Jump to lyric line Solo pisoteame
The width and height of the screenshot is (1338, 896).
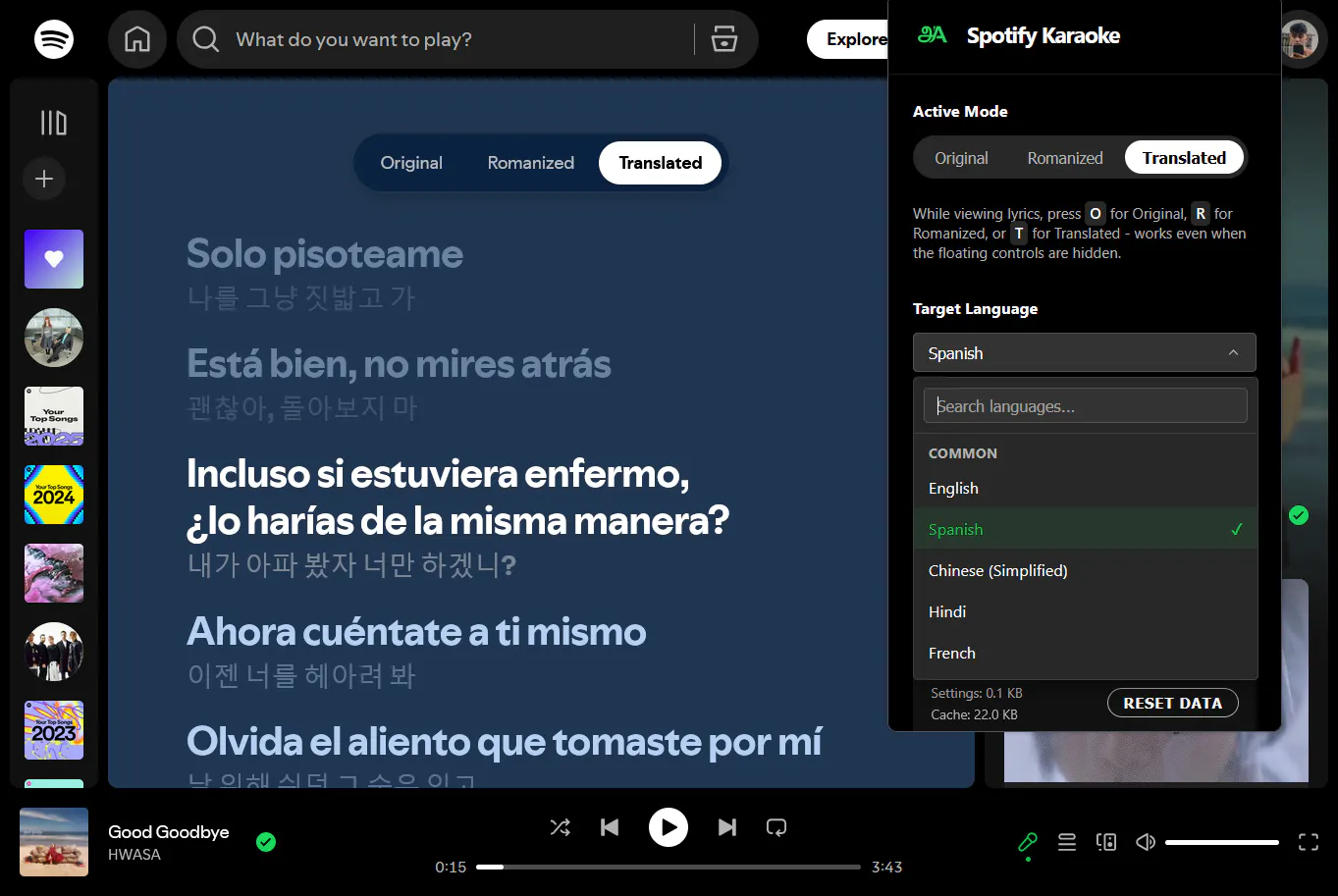coord(325,254)
